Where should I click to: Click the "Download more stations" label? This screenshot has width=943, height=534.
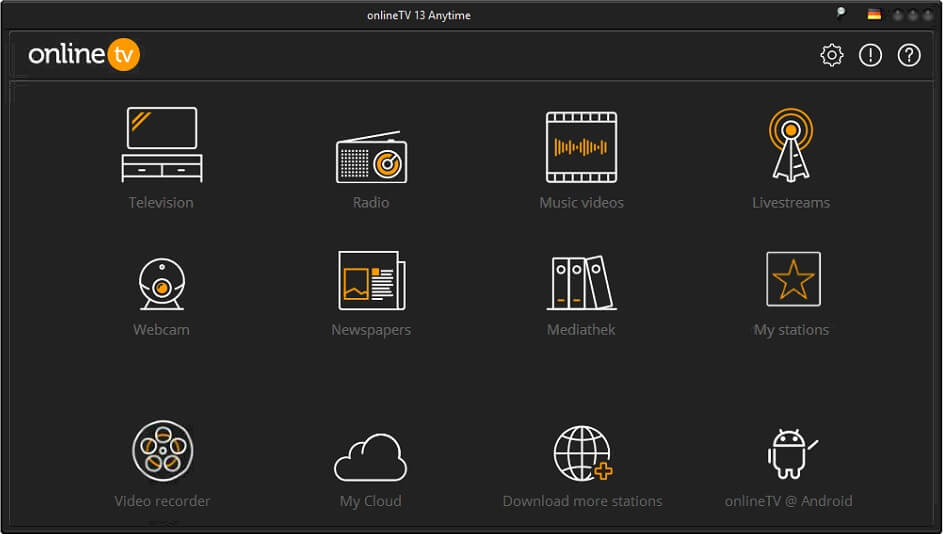click(582, 501)
